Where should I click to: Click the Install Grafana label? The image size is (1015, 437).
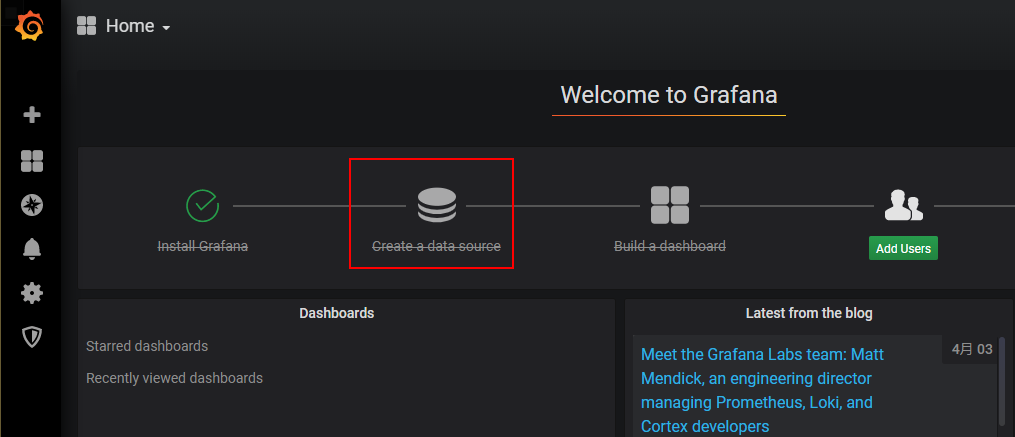(x=203, y=247)
